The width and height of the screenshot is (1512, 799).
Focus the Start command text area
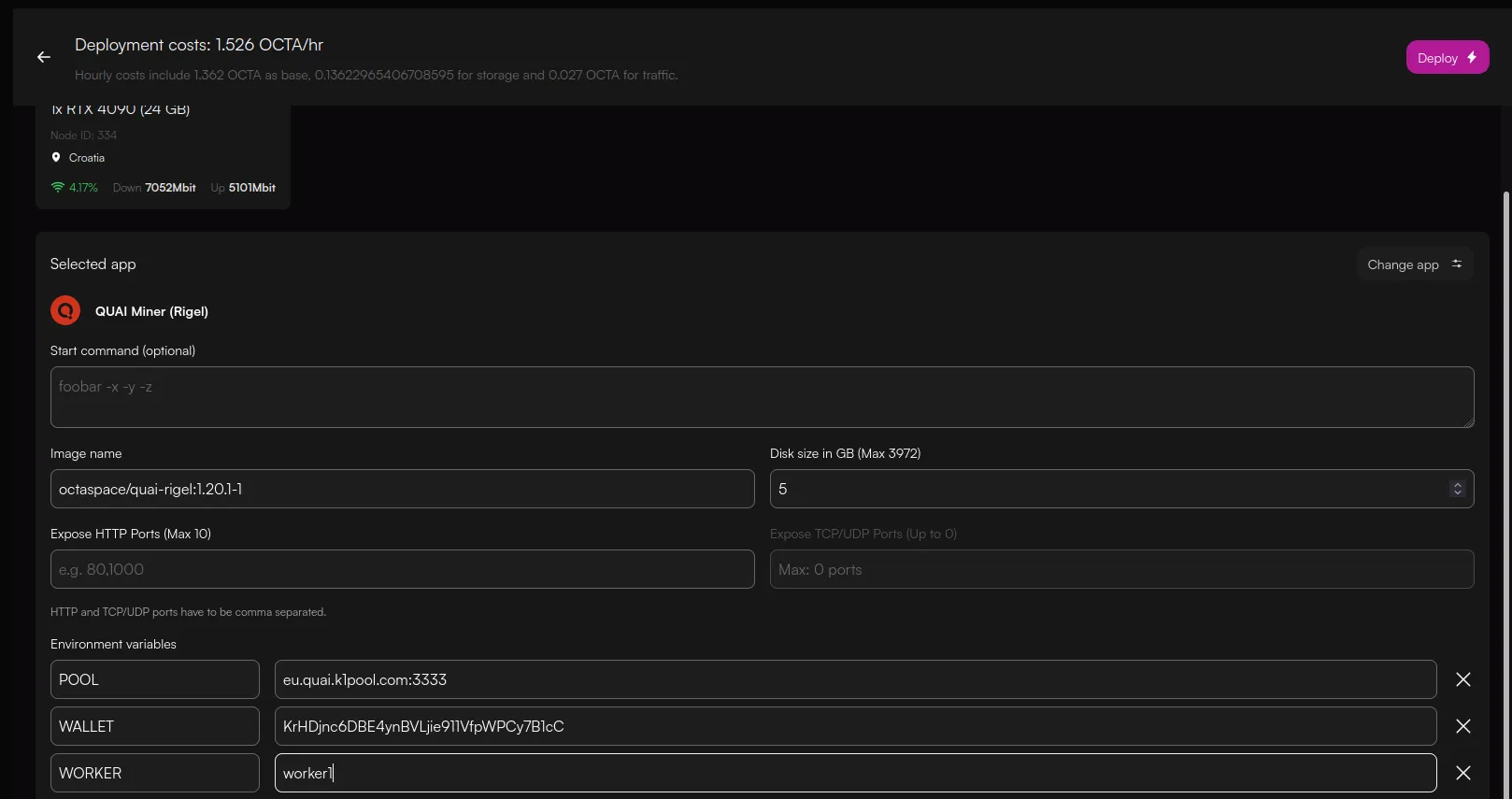pyautogui.click(x=762, y=397)
